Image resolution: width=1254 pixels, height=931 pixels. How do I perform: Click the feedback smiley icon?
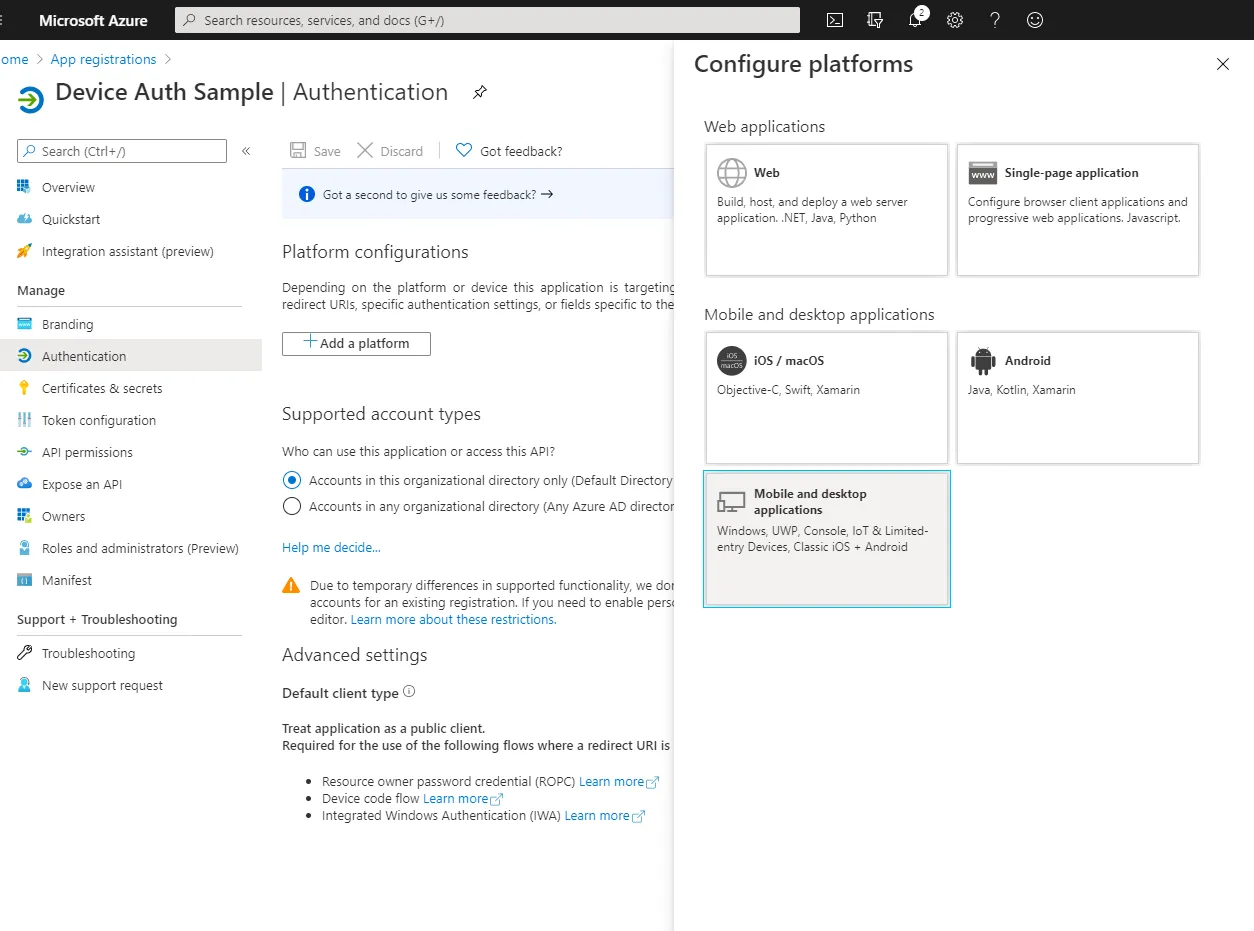pos(1035,20)
